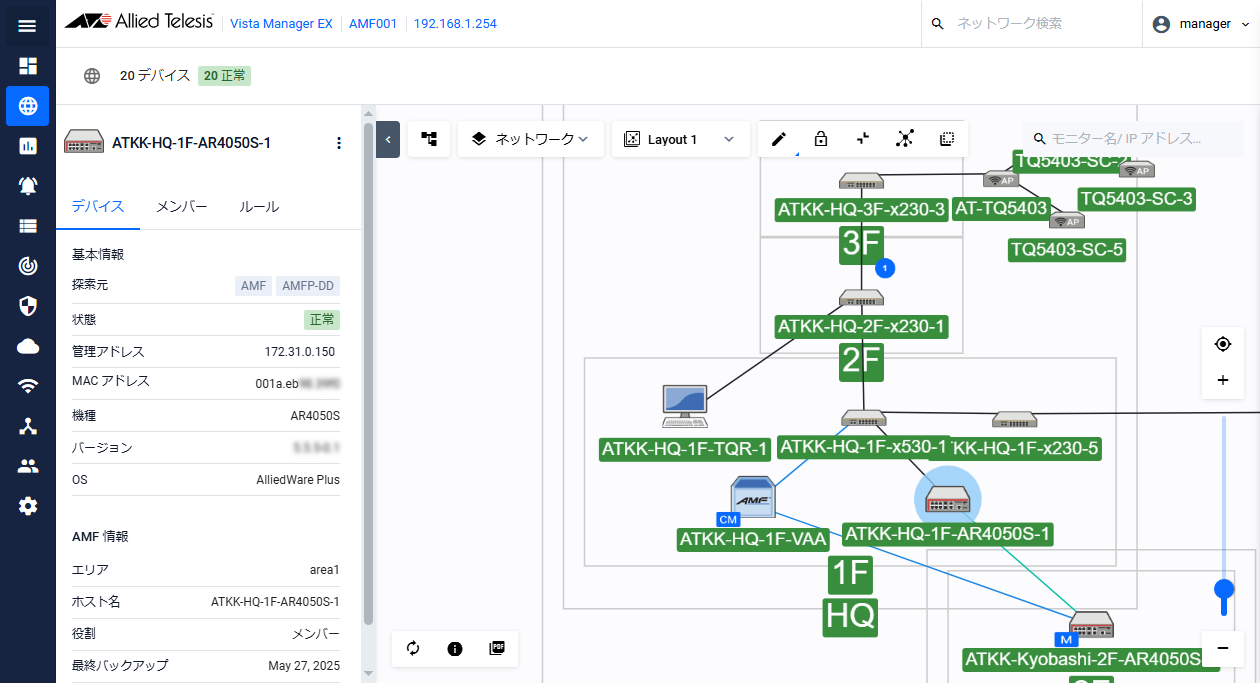
Task: Open the ネットワーク layer dropdown
Action: (531, 139)
